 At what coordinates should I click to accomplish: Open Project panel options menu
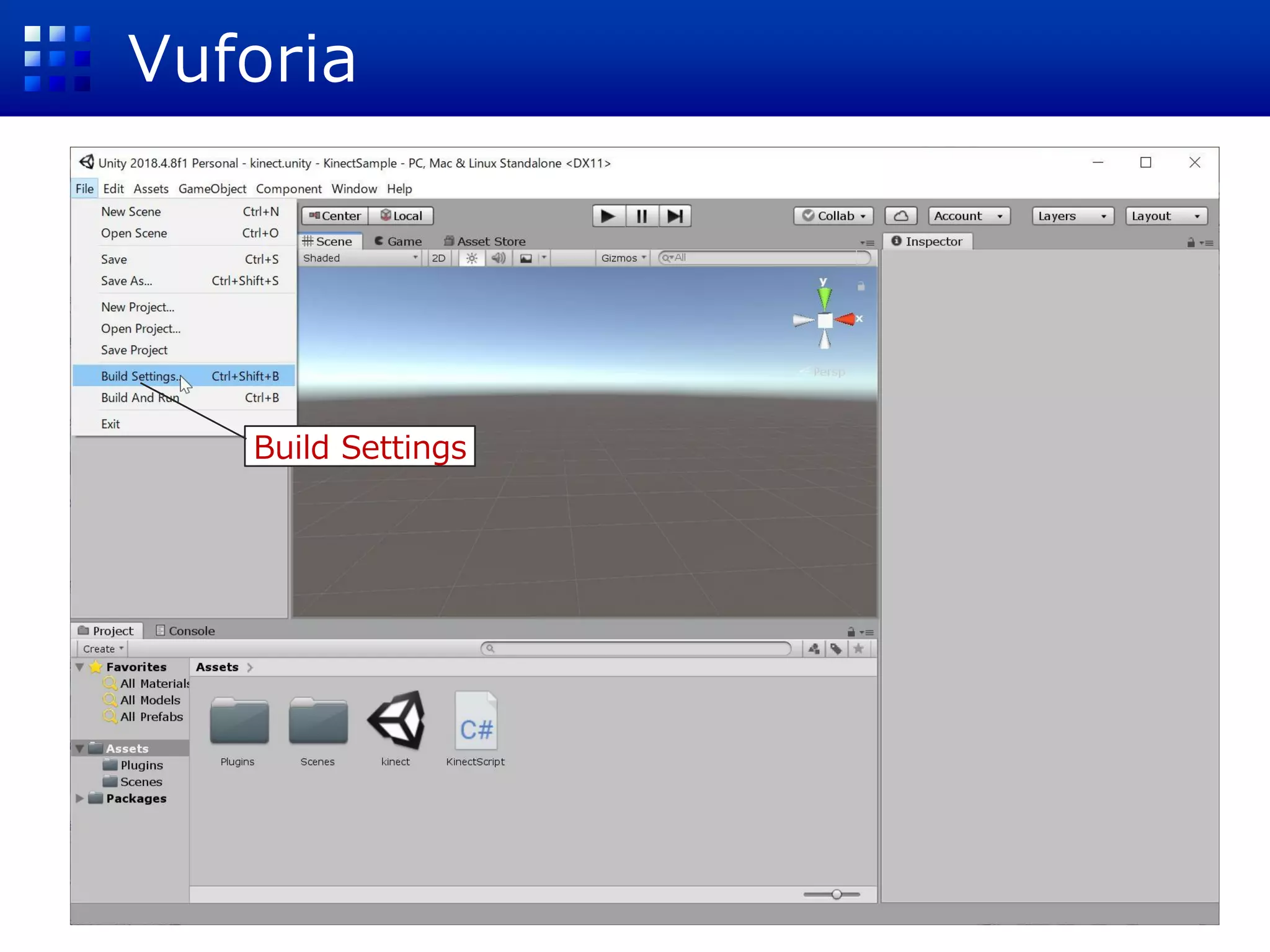click(867, 632)
